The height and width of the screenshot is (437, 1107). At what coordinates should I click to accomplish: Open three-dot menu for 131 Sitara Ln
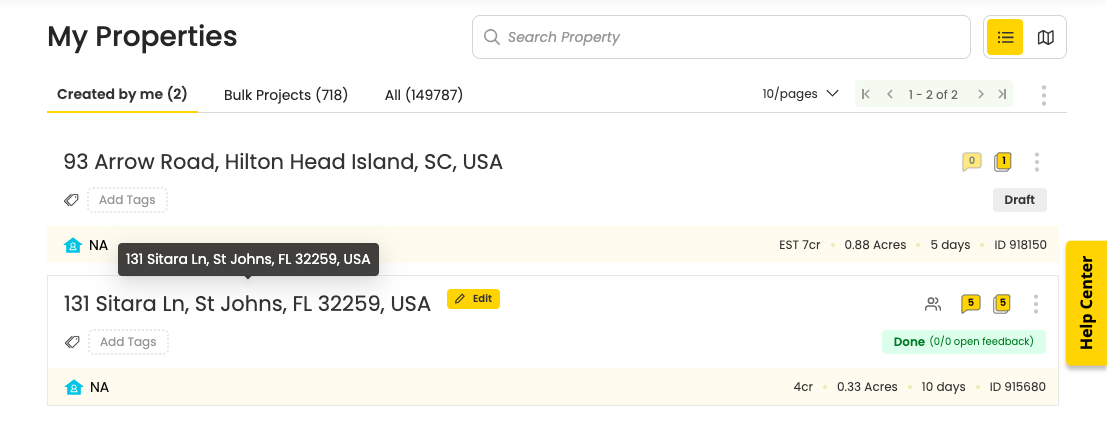pyautogui.click(x=1036, y=304)
